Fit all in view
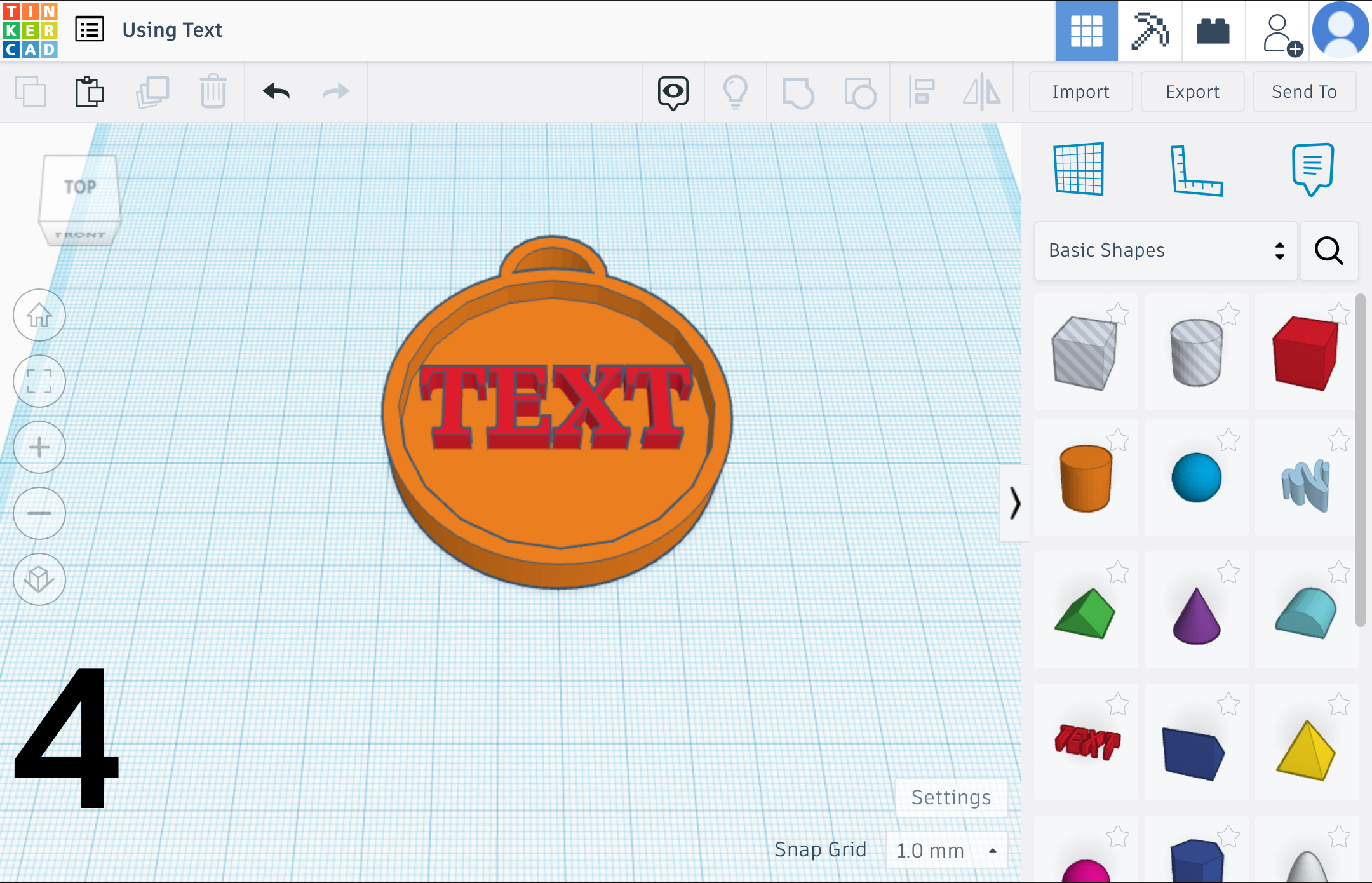 pyautogui.click(x=39, y=381)
